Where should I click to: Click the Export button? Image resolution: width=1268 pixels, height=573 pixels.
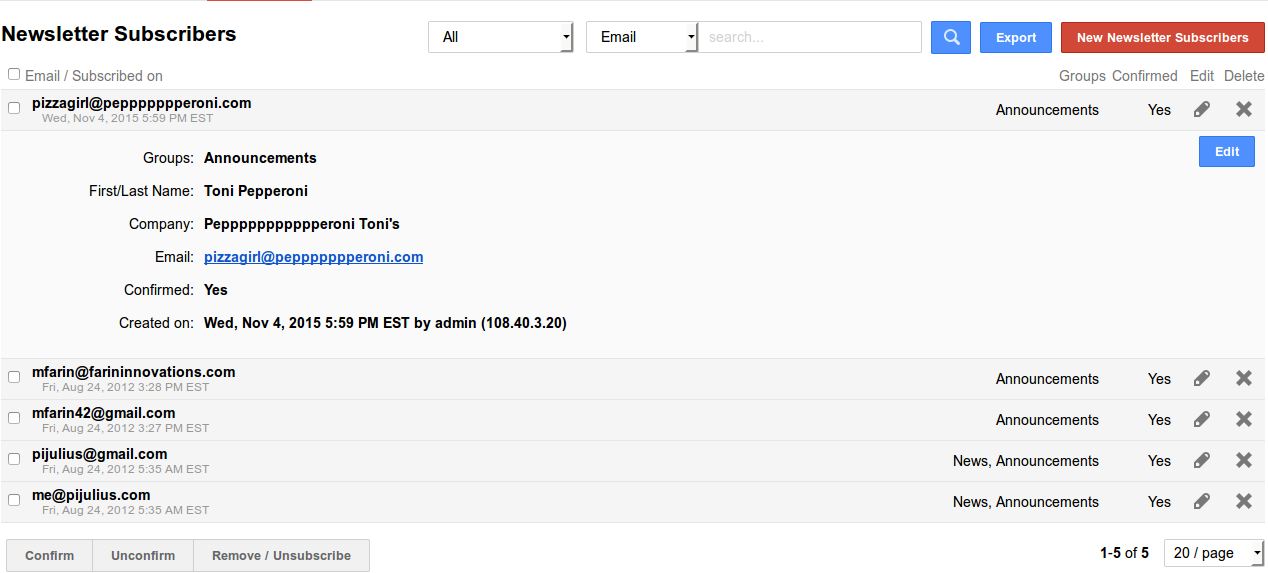tap(1015, 38)
